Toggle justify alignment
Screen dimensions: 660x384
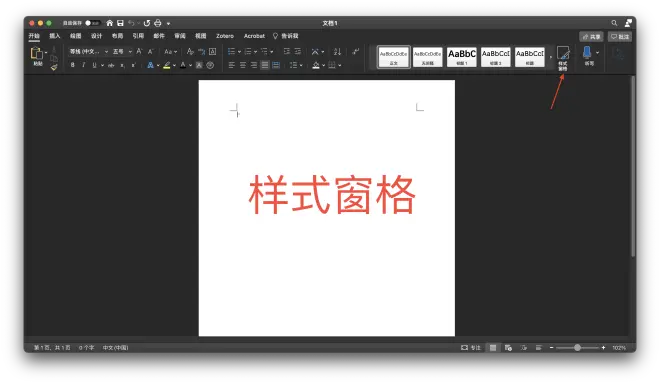[265, 65]
